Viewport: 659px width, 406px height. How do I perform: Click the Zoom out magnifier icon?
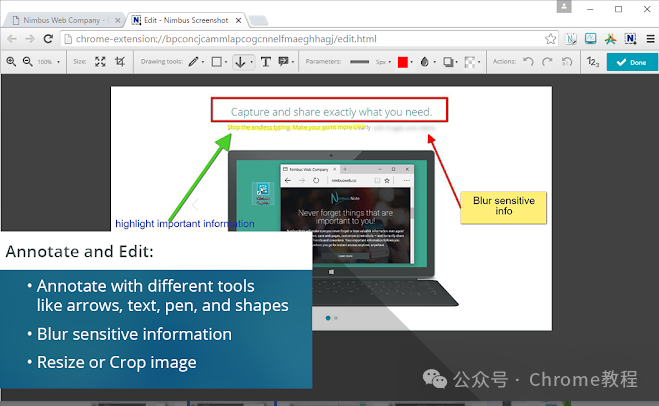(x=28, y=62)
